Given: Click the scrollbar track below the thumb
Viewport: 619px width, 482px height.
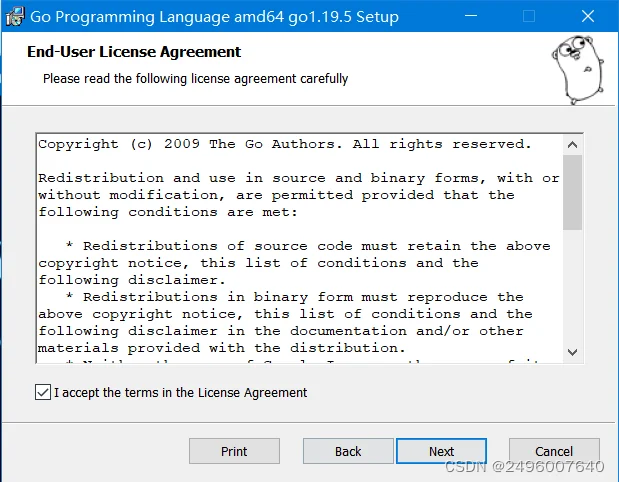Looking at the screenshot, I should (572, 286).
